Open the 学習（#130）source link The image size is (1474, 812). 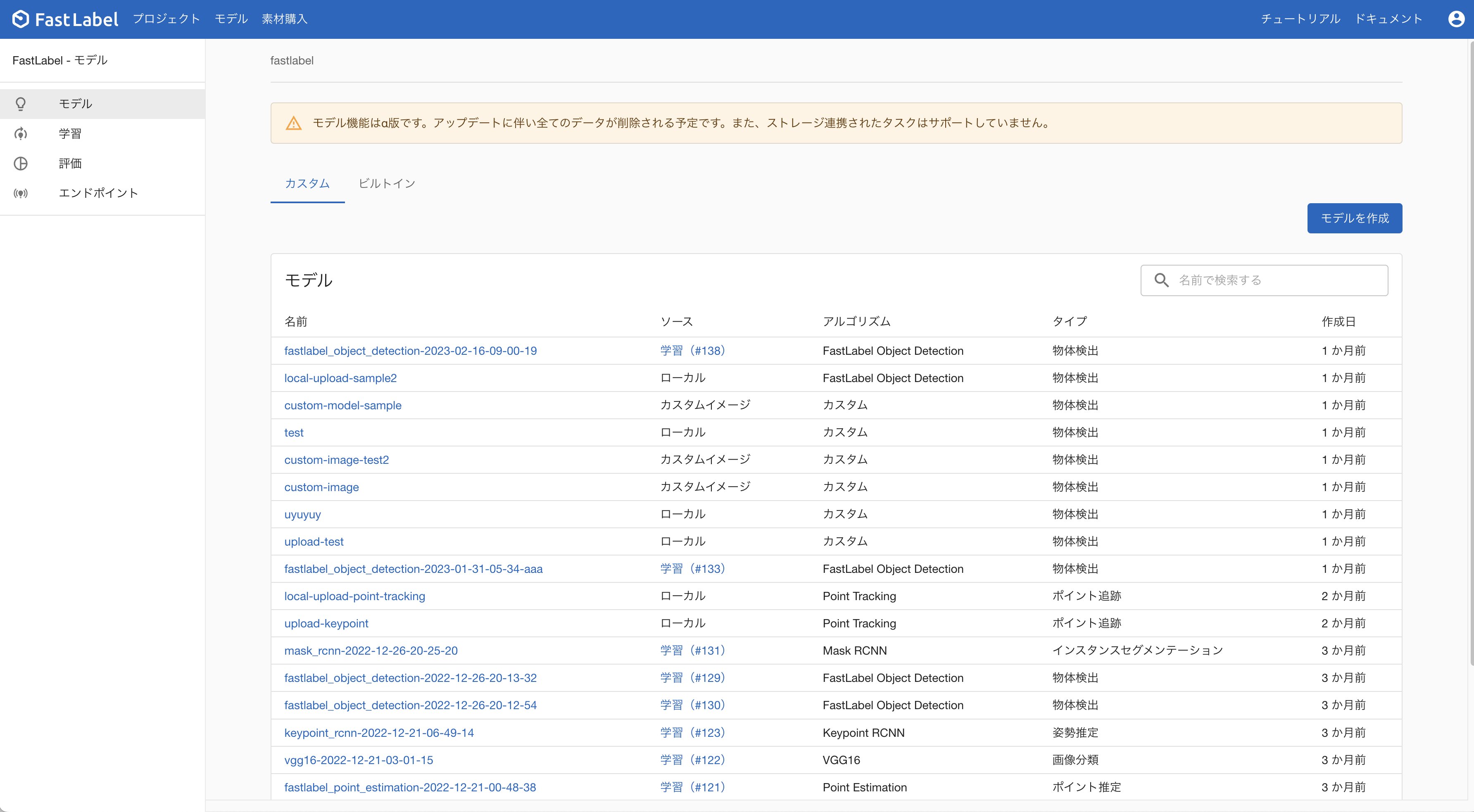tap(692, 705)
